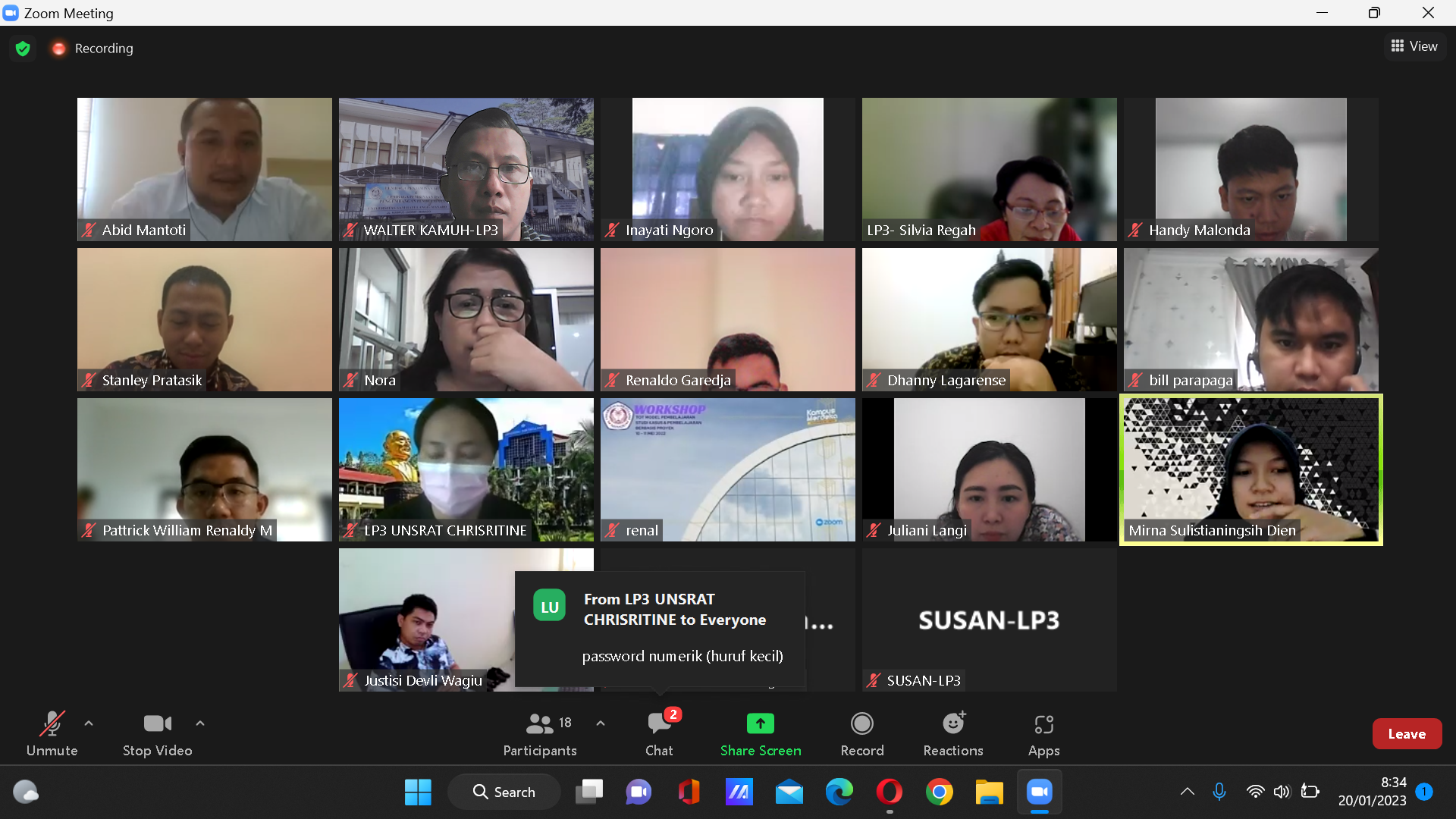
Task: Click the green encryption shield icon
Action: click(23, 49)
